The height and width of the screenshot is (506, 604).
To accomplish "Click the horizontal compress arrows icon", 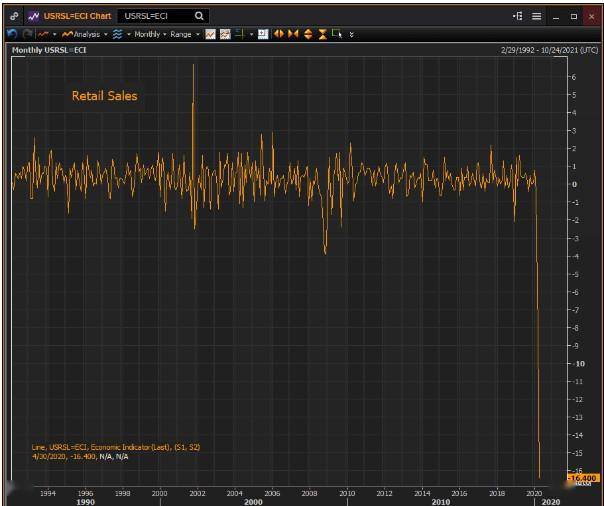I will coord(294,34).
